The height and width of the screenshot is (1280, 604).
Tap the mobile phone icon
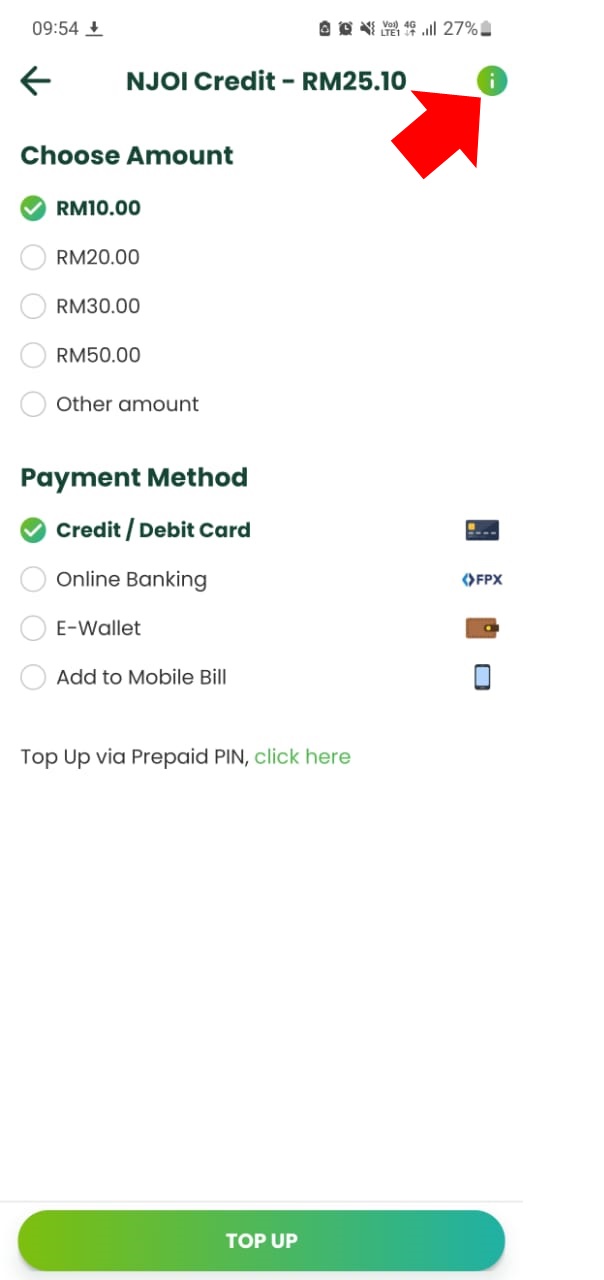pos(482,677)
